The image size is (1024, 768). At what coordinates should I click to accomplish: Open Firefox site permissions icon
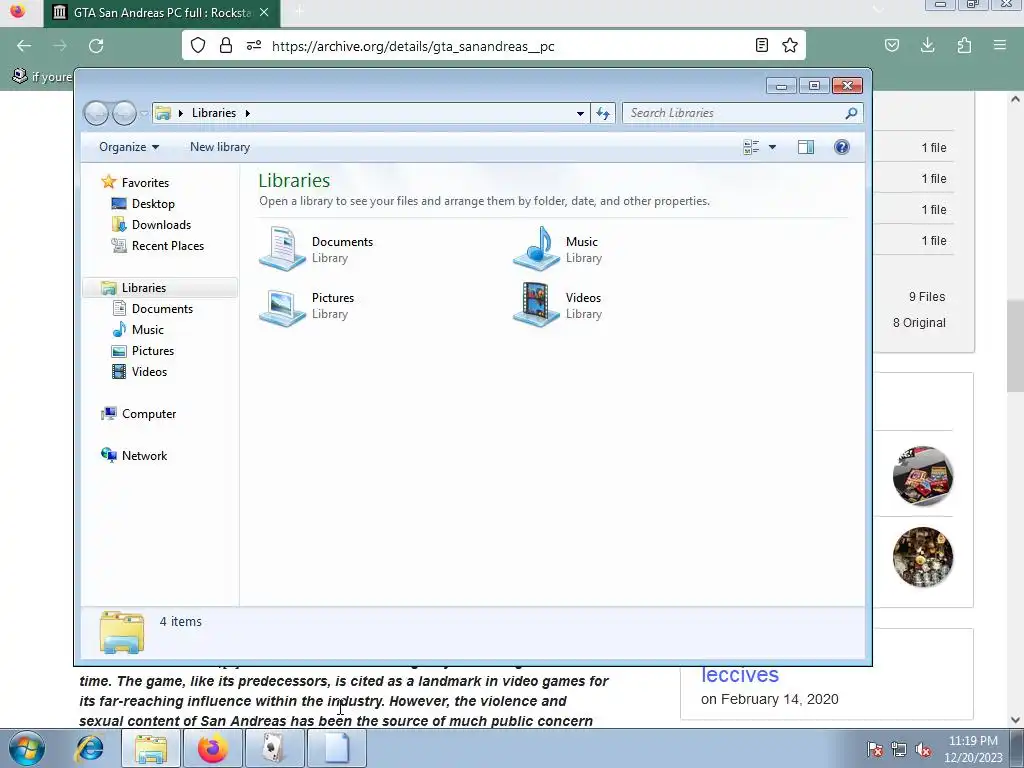tap(254, 45)
